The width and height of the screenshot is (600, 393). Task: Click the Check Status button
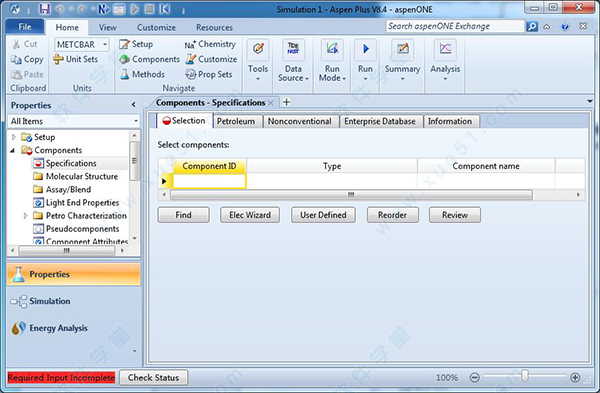(x=153, y=378)
